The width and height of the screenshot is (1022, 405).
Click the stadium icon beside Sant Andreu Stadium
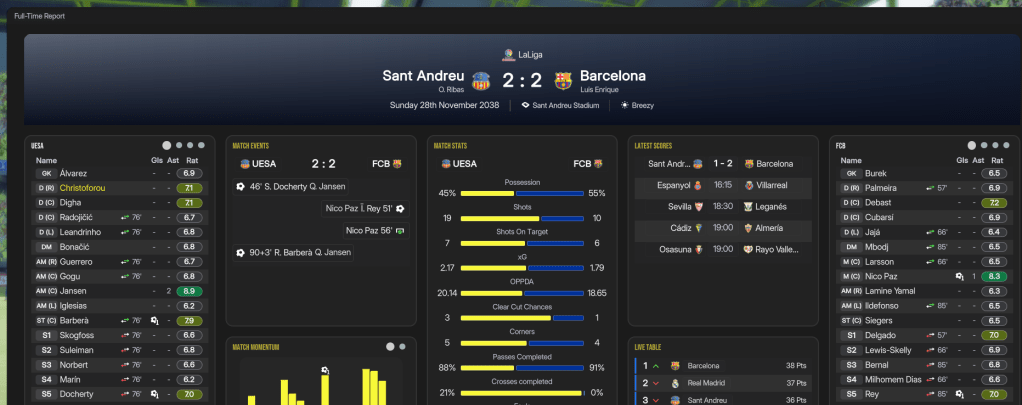pyautogui.click(x=525, y=104)
